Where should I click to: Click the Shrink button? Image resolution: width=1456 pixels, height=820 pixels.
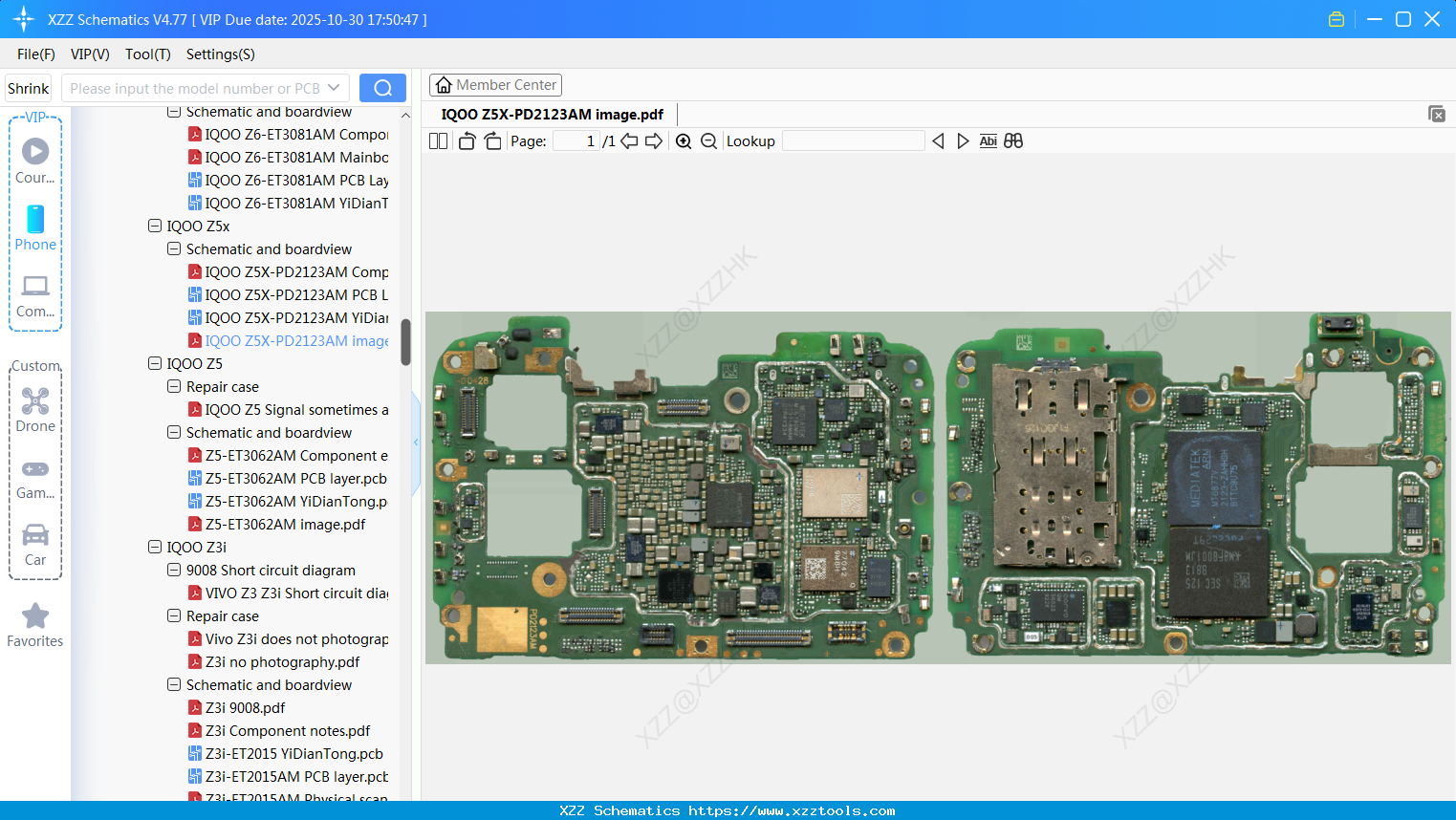(29, 88)
